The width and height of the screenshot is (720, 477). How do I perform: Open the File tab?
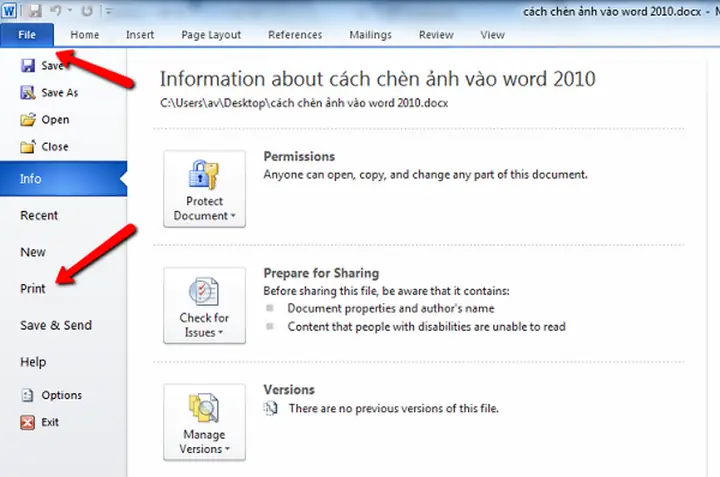(27, 35)
